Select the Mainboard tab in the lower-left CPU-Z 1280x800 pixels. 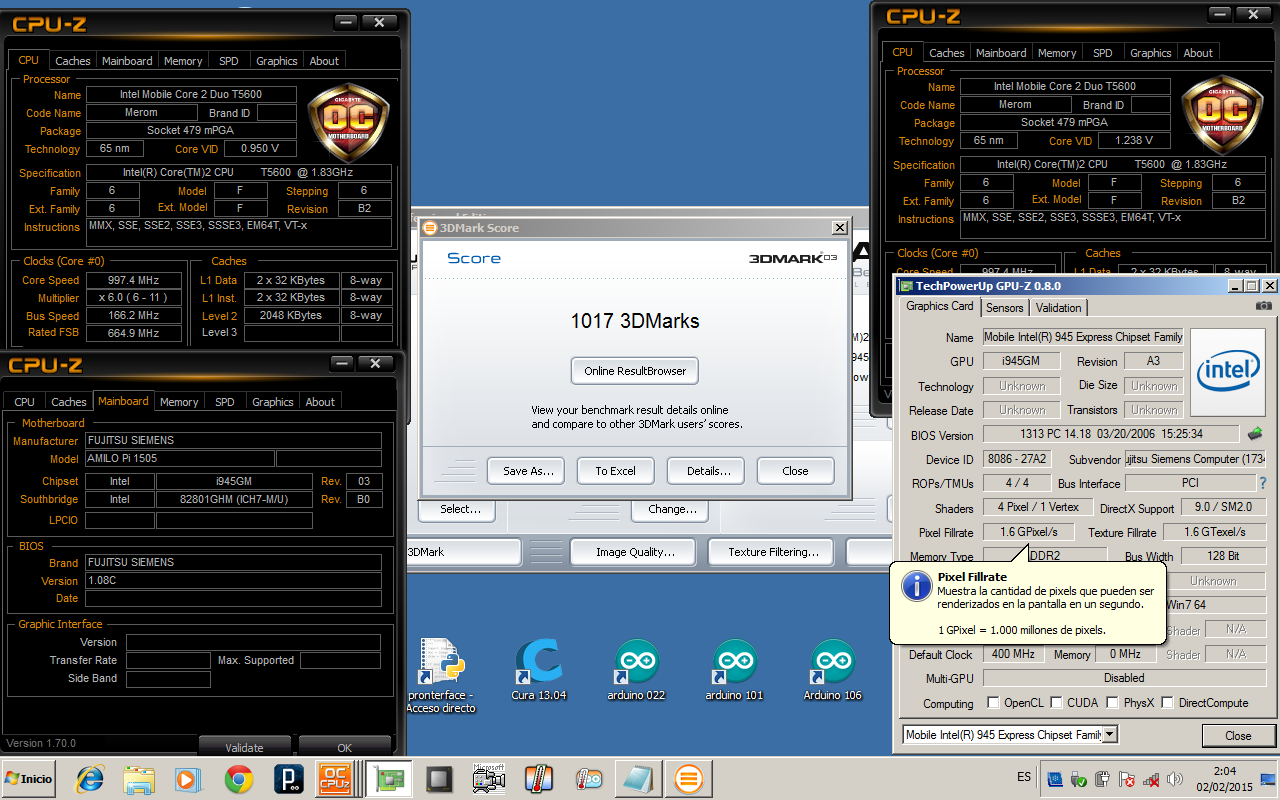click(x=123, y=401)
